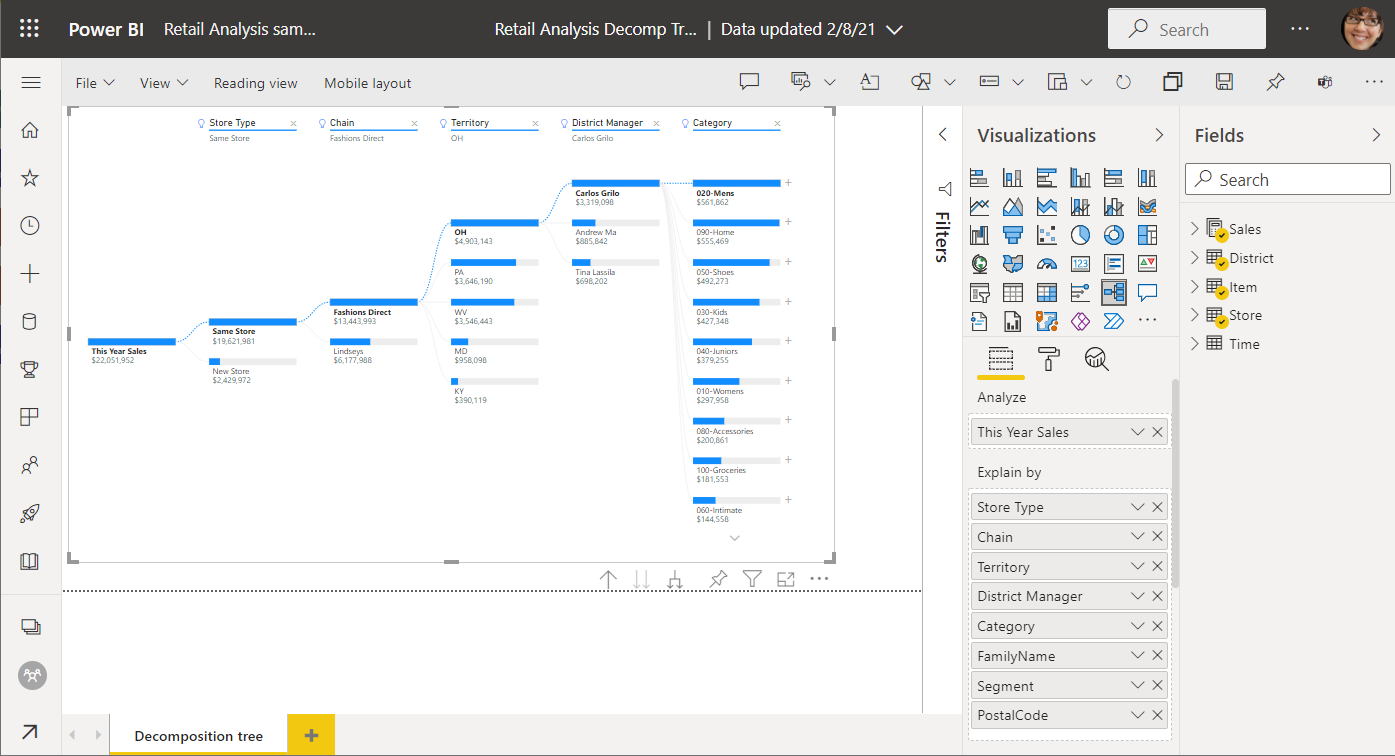Open Workspaces icon in sidebar

[30, 627]
